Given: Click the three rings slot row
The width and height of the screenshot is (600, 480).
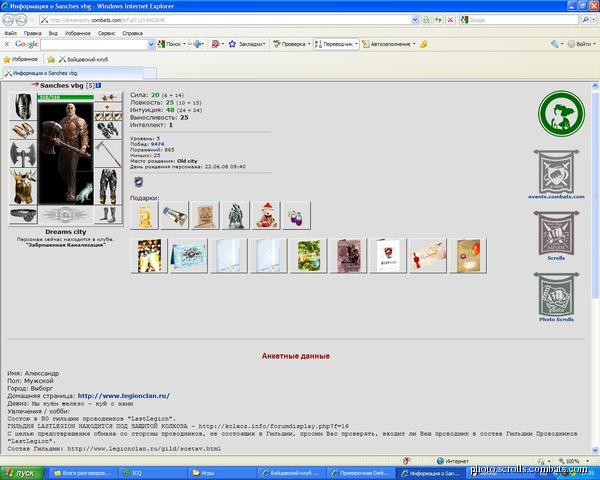Looking at the screenshot, I should (108, 116).
